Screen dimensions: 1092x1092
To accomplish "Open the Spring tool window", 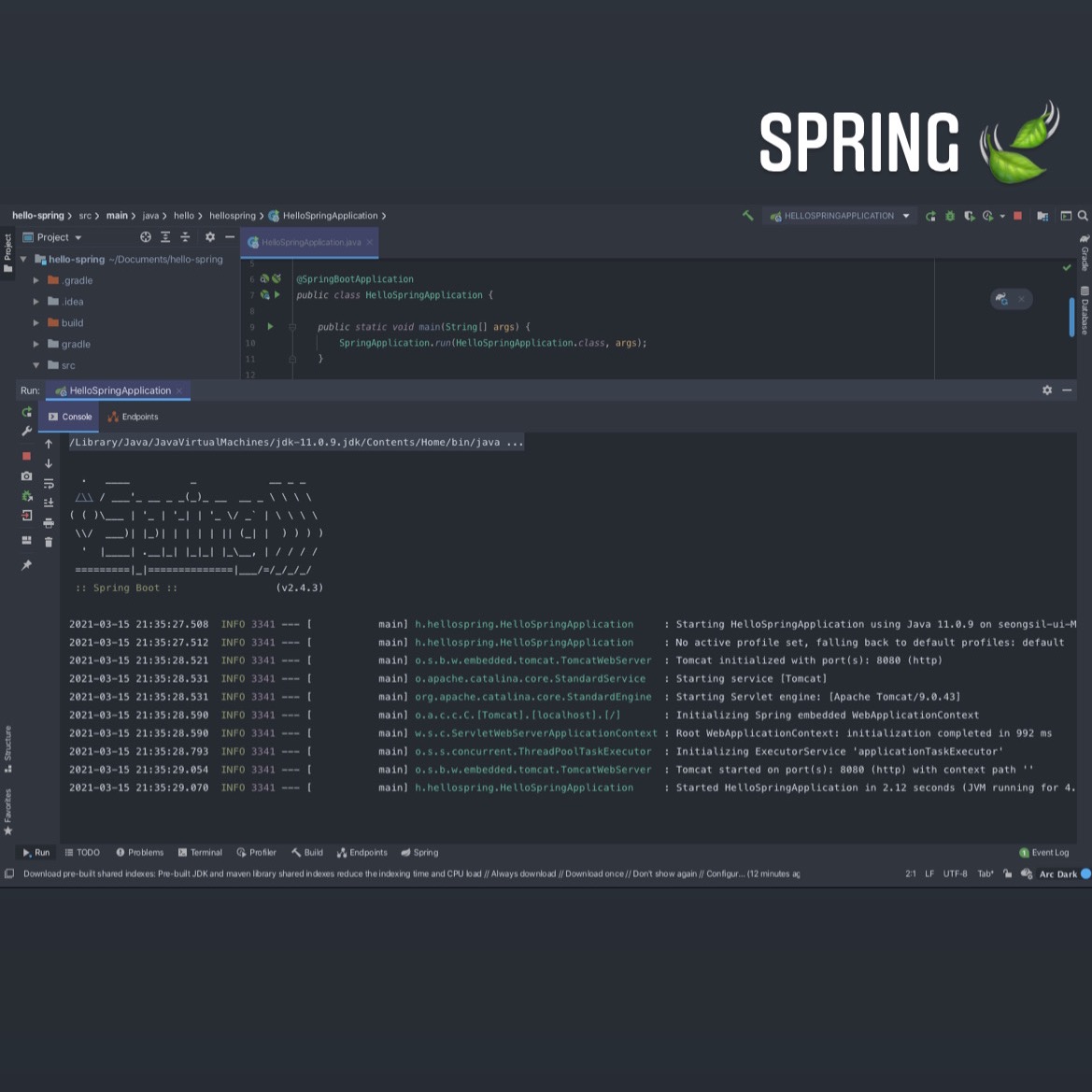I will click(420, 853).
